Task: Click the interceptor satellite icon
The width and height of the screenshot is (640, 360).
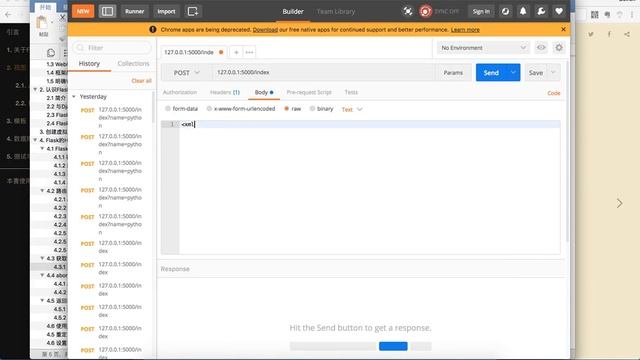Action: coord(407,11)
